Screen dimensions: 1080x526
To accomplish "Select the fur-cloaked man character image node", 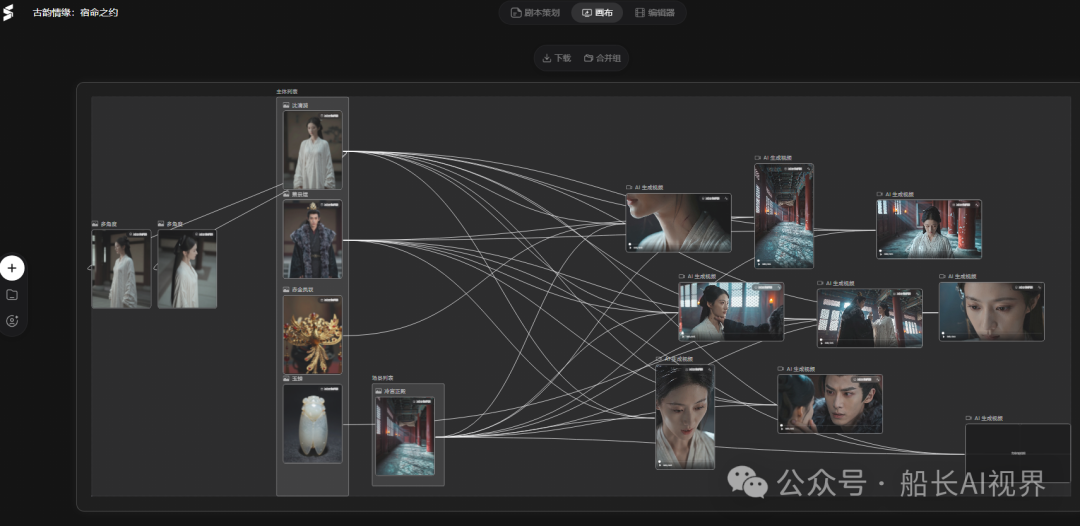I will [313, 239].
